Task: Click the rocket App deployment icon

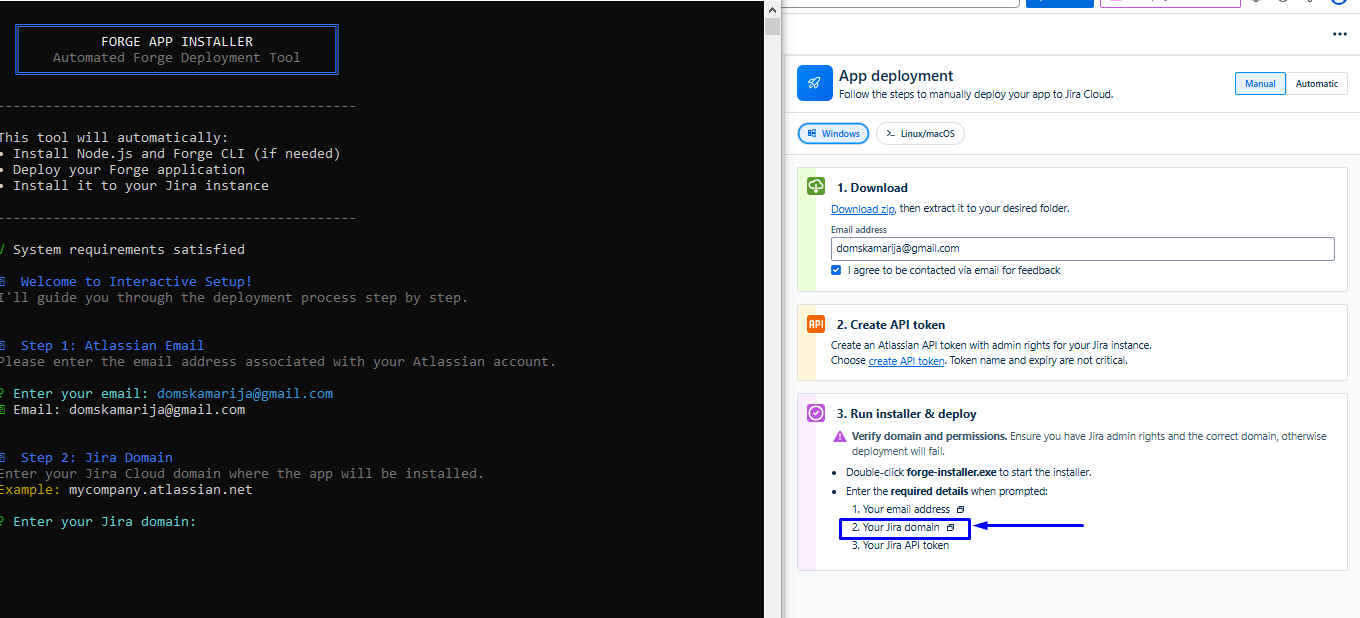Action: [x=814, y=83]
